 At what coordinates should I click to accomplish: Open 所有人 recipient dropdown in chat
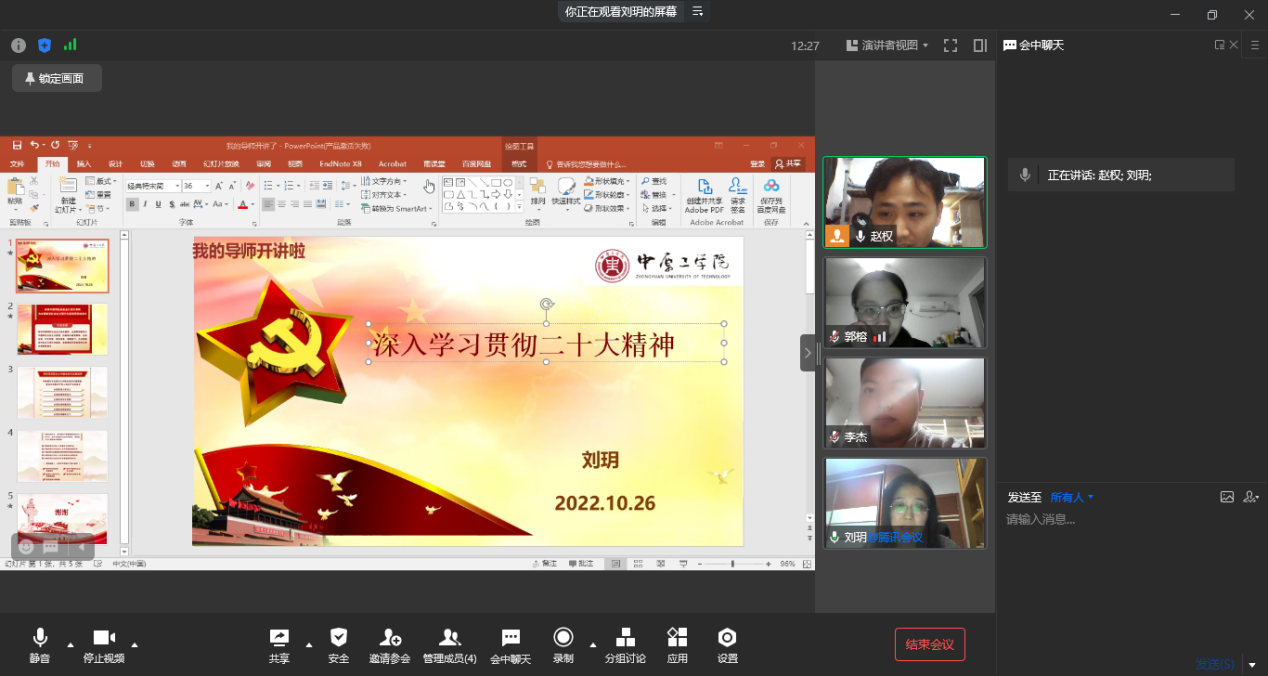coord(1072,497)
